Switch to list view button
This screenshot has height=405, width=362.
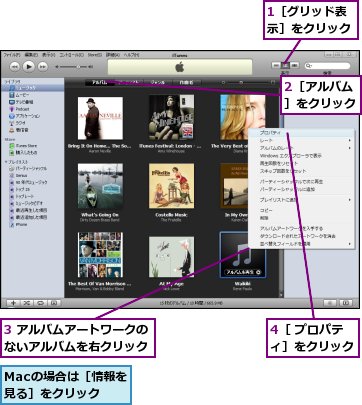276,66
